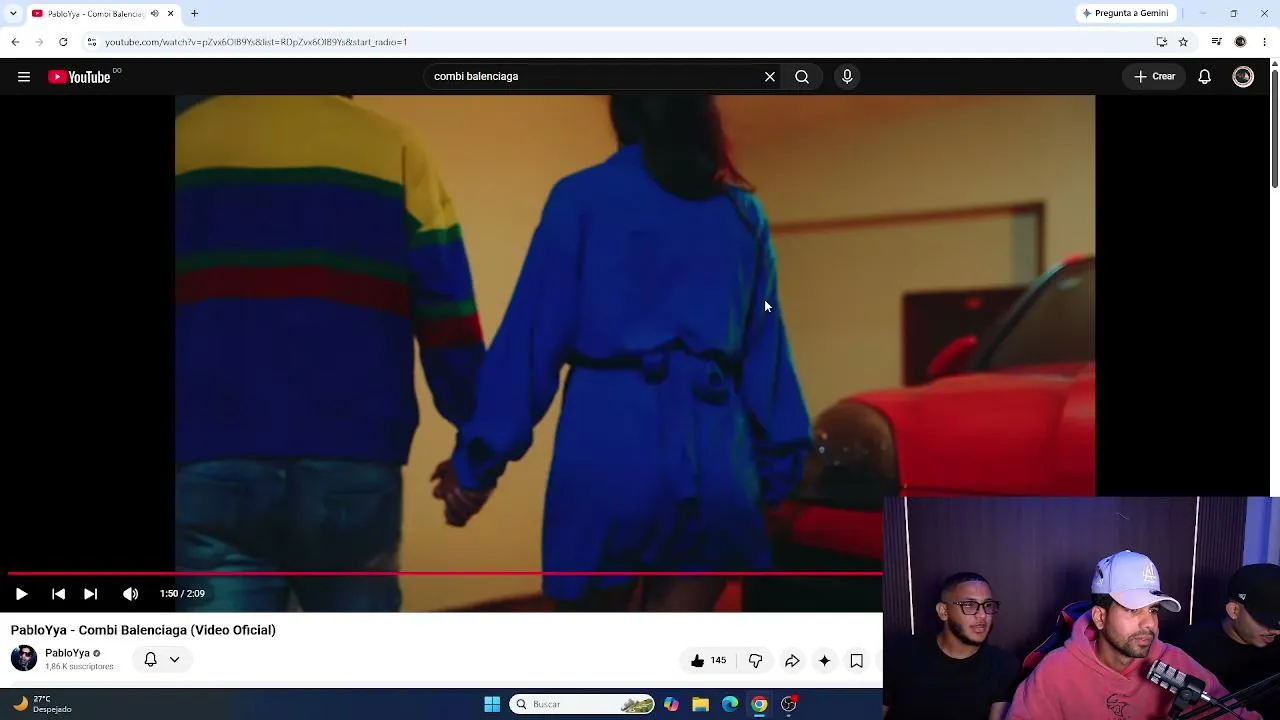
Task: Go forward in browser history
Action: 39,42
